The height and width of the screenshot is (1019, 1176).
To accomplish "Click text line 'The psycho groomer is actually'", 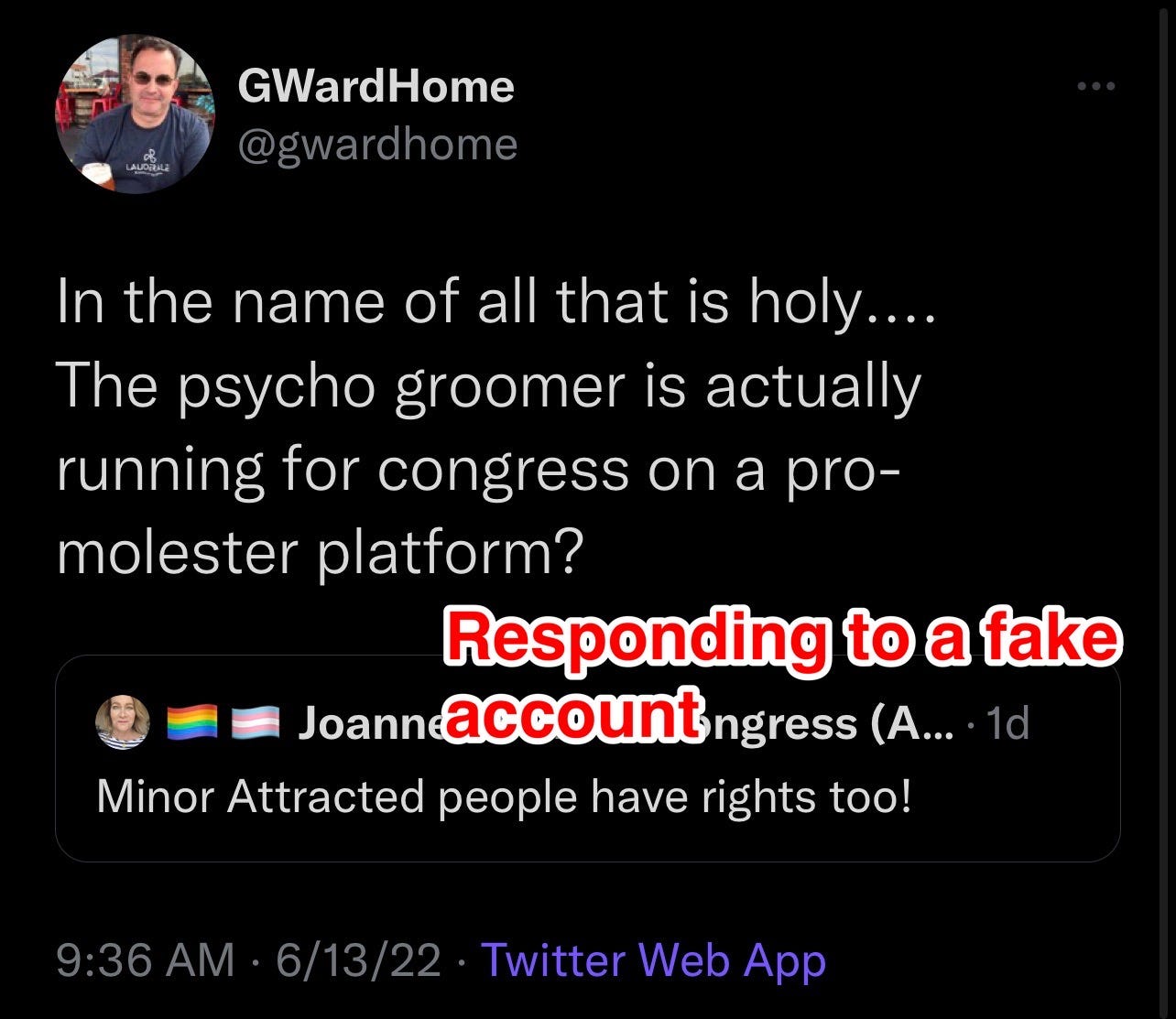I will [x=488, y=387].
